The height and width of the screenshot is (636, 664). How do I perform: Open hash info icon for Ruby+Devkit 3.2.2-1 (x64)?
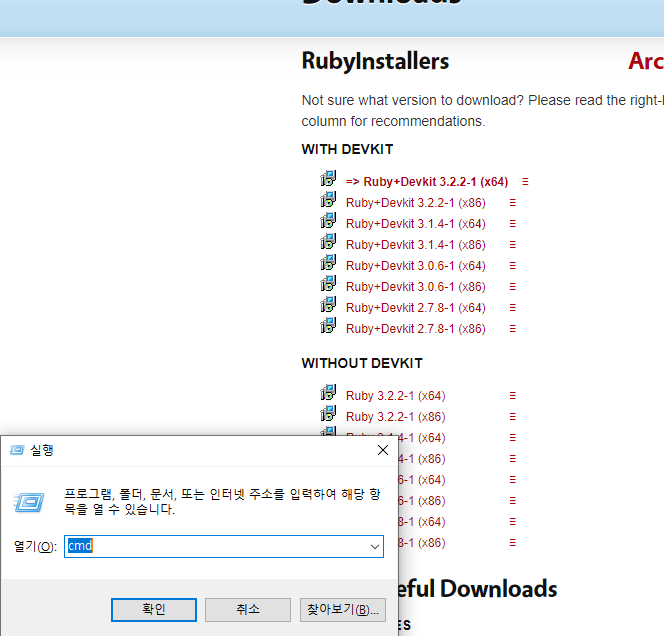tap(525, 182)
